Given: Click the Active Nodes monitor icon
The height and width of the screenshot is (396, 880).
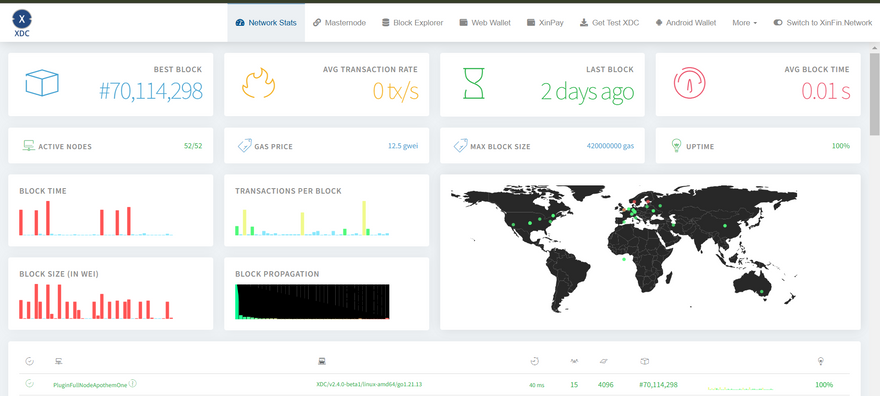Looking at the screenshot, I should [29, 146].
